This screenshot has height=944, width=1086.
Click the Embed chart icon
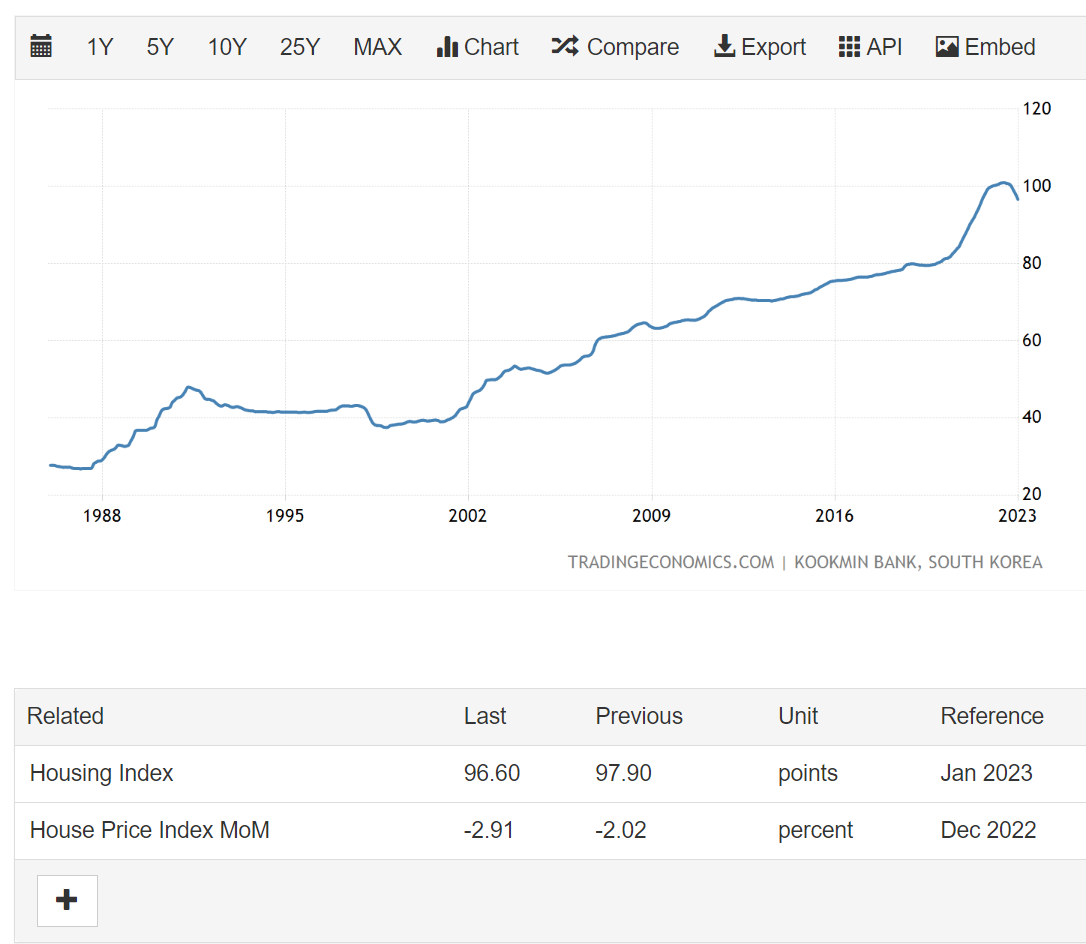pyautogui.click(x=984, y=46)
